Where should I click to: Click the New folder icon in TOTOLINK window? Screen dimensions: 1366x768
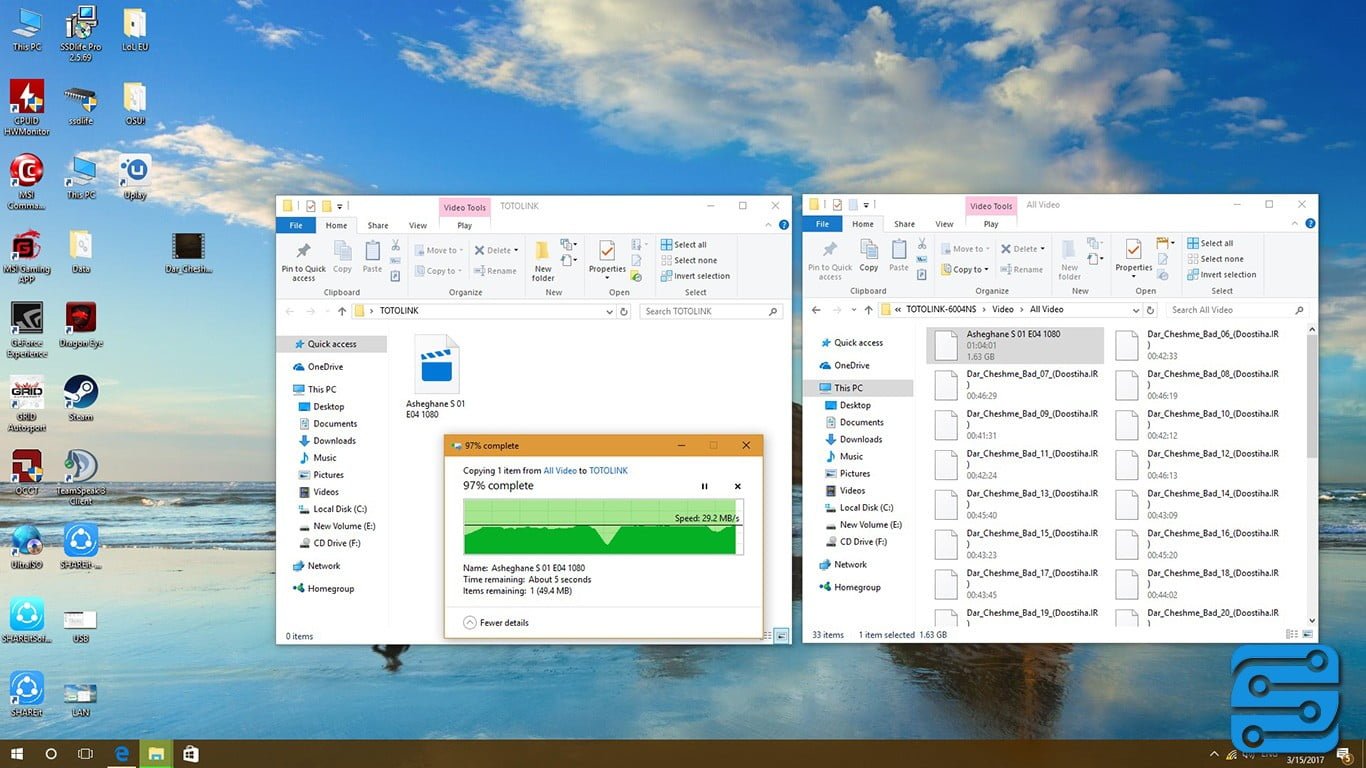tap(543, 258)
